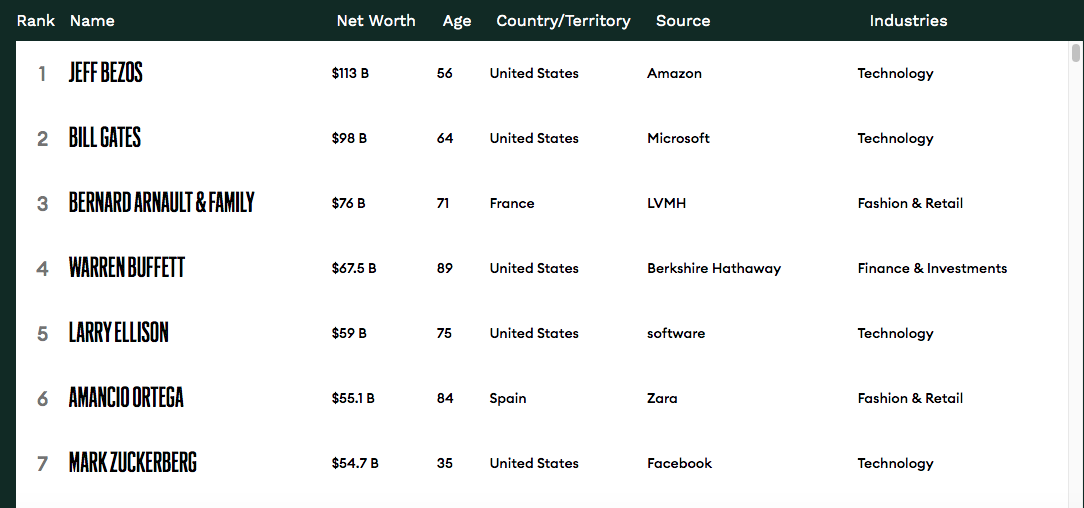Select the Age column header
The height and width of the screenshot is (508, 1084).
[457, 21]
